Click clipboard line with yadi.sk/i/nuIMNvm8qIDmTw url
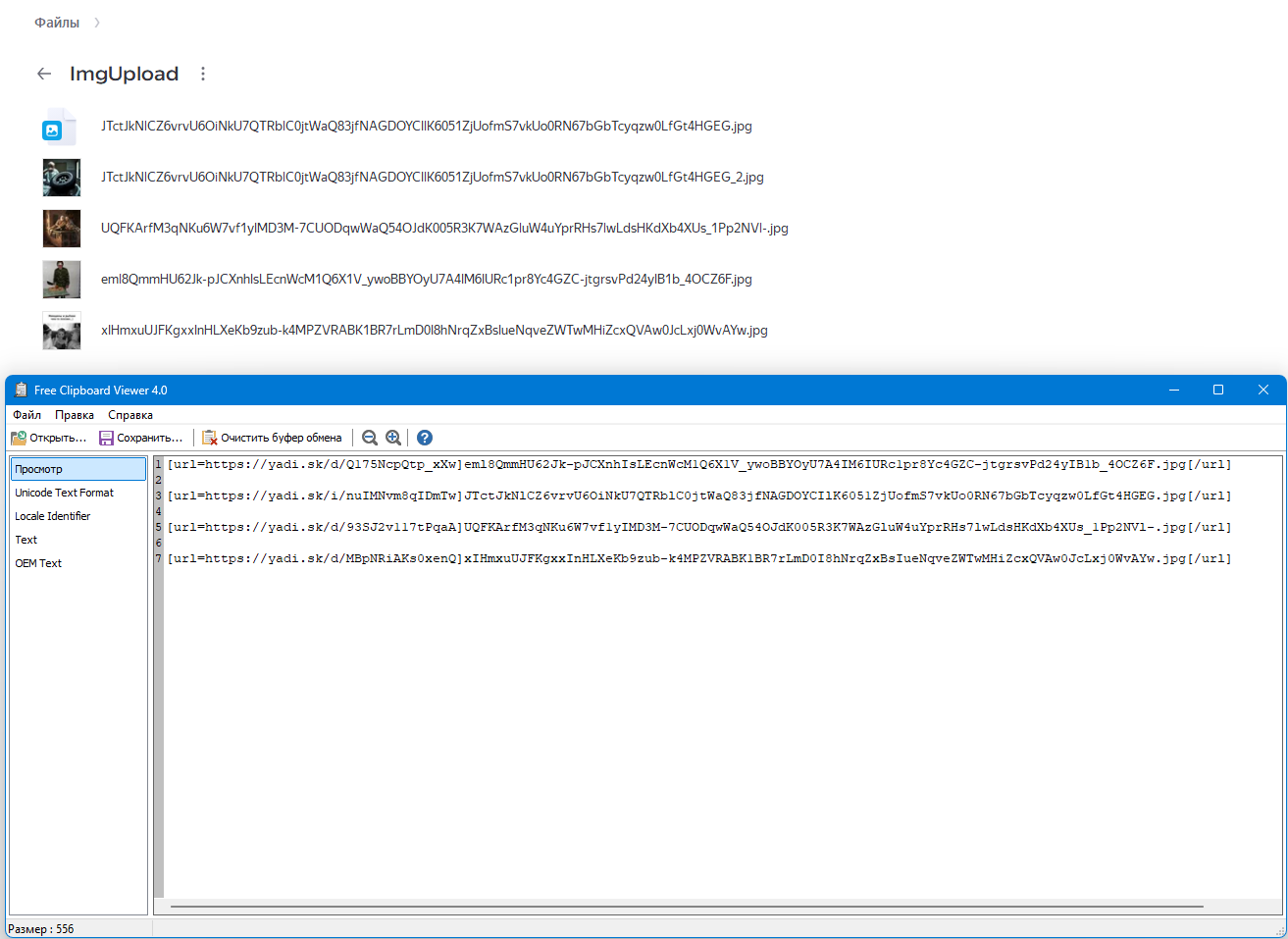1288x939 pixels. (699, 496)
